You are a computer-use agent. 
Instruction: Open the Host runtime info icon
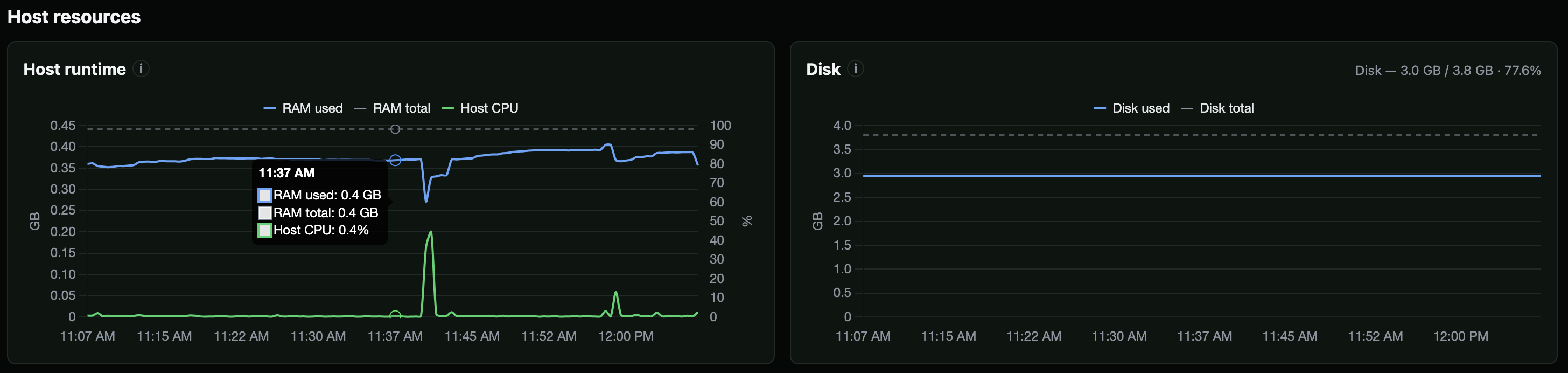[x=141, y=69]
